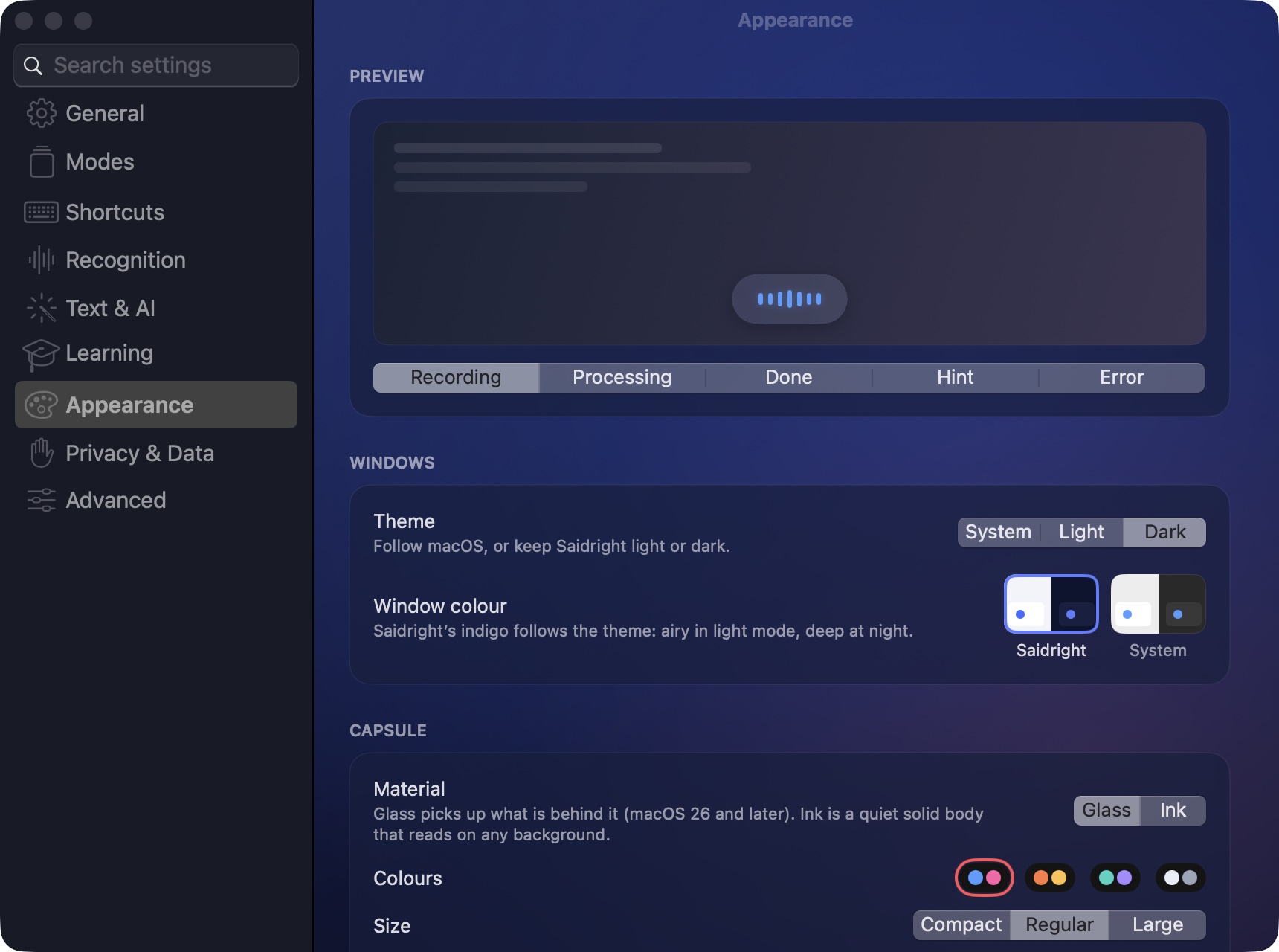Click the Appearance palette icon
Viewport: 1279px width, 952px height.
coord(41,405)
